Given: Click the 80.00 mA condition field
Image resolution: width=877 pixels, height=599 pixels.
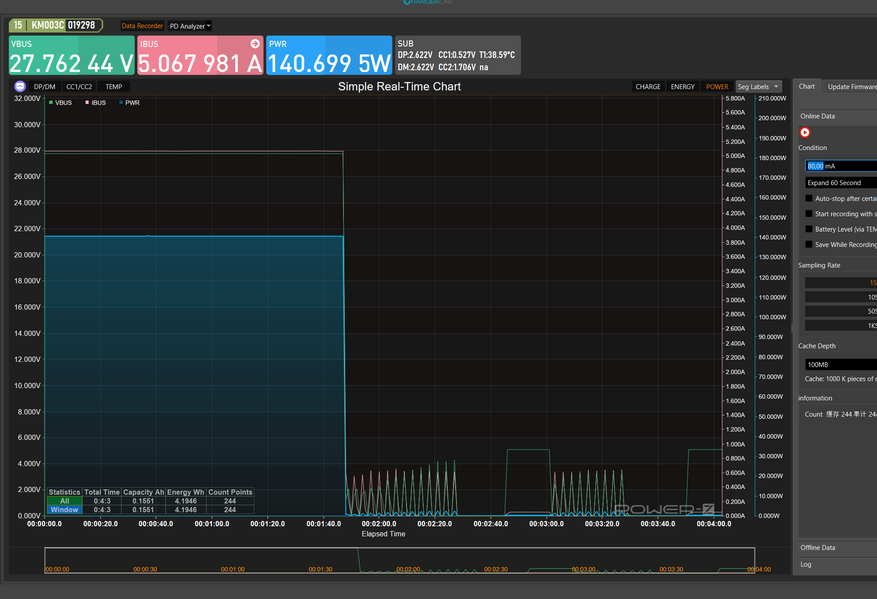Looking at the screenshot, I should pos(841,166).
